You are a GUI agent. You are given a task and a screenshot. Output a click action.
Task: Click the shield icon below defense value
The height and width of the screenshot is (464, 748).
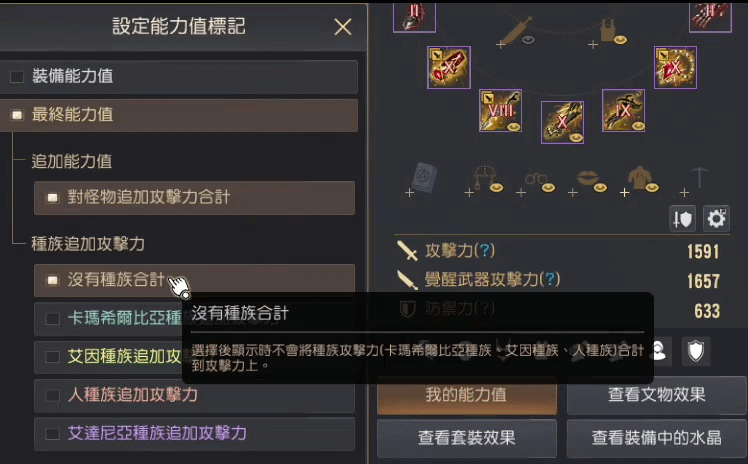point(696,351)
